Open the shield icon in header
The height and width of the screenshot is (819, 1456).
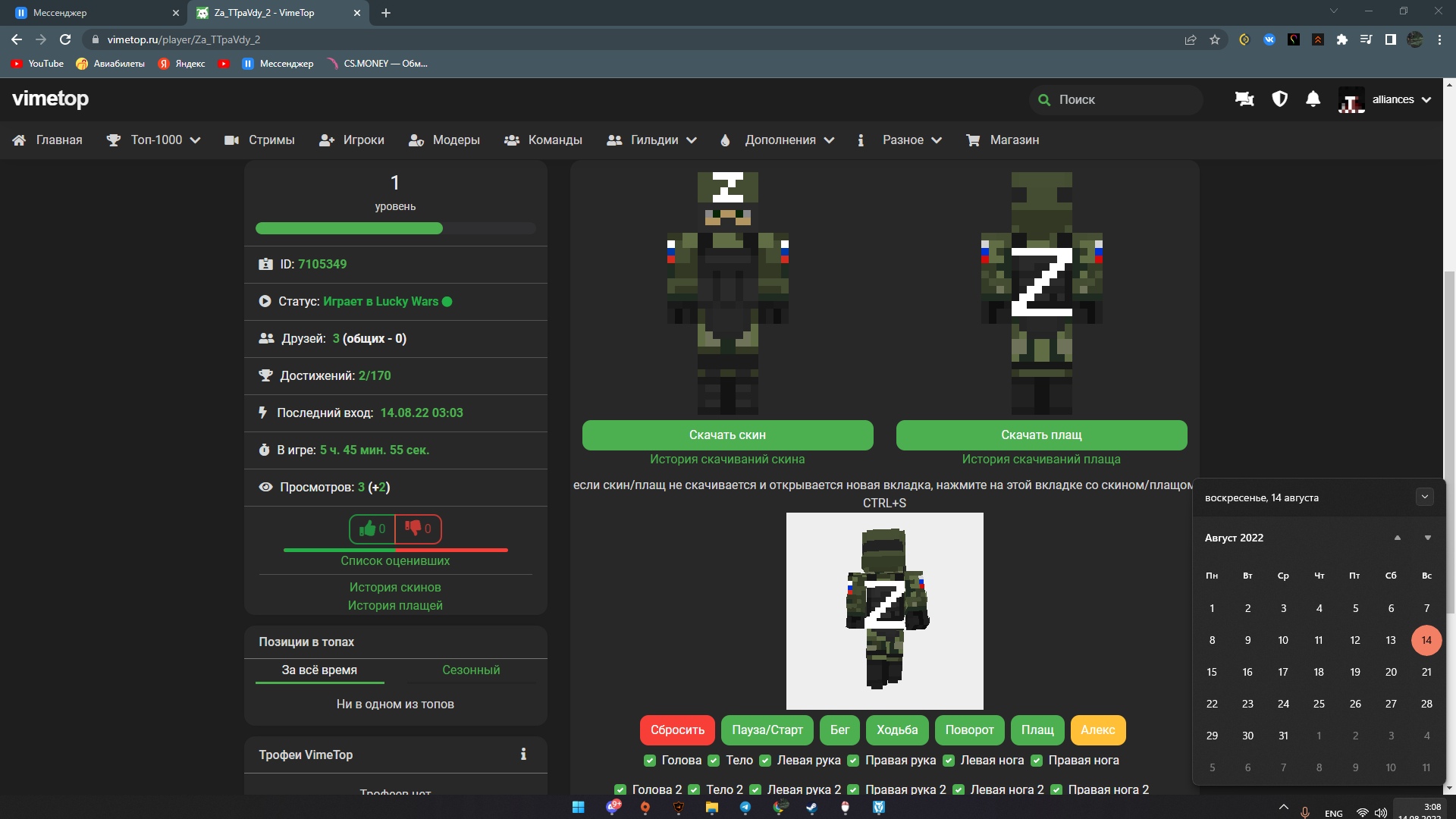pyautogui.click(x=1279, y=99)
